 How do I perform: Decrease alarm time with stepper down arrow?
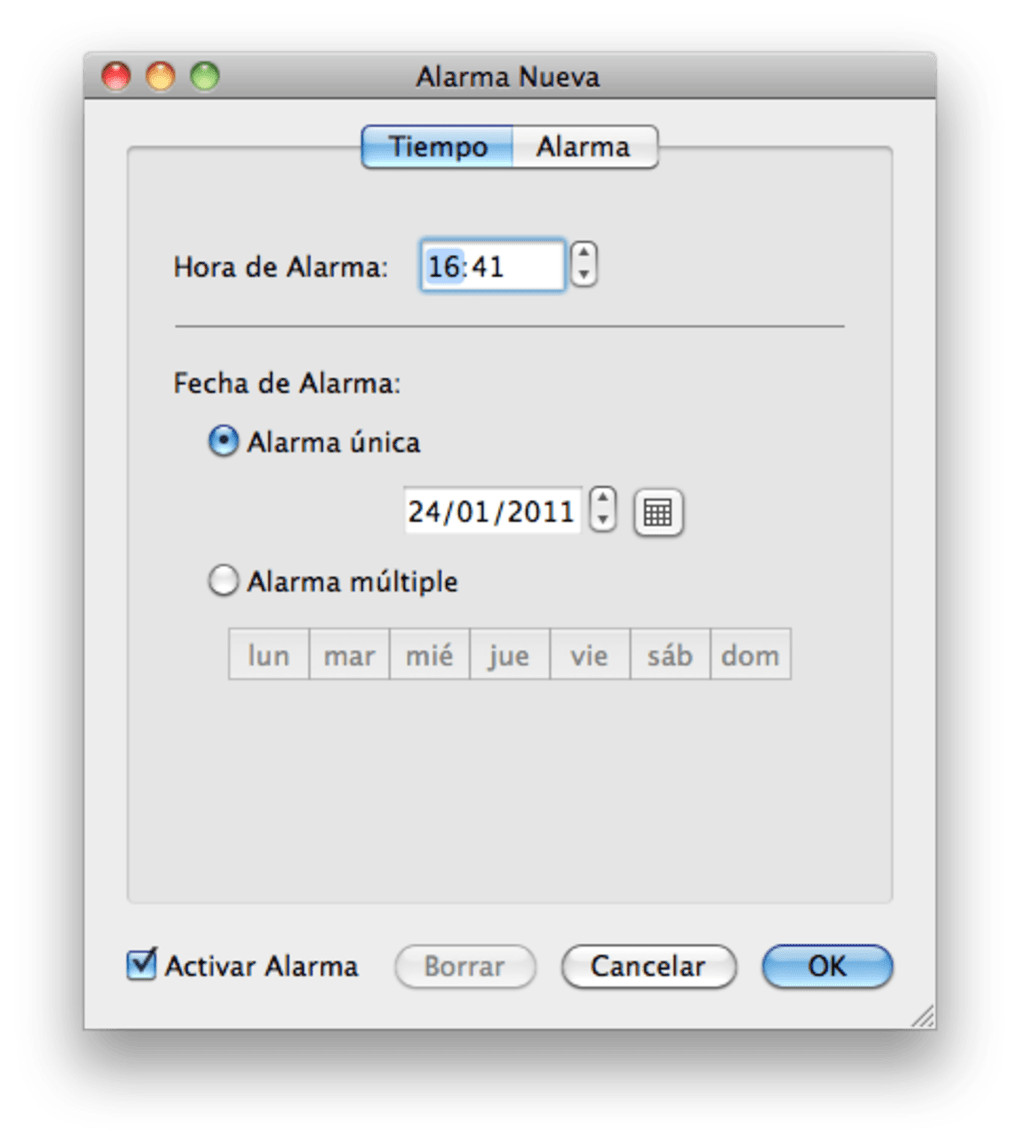[585, 276]
